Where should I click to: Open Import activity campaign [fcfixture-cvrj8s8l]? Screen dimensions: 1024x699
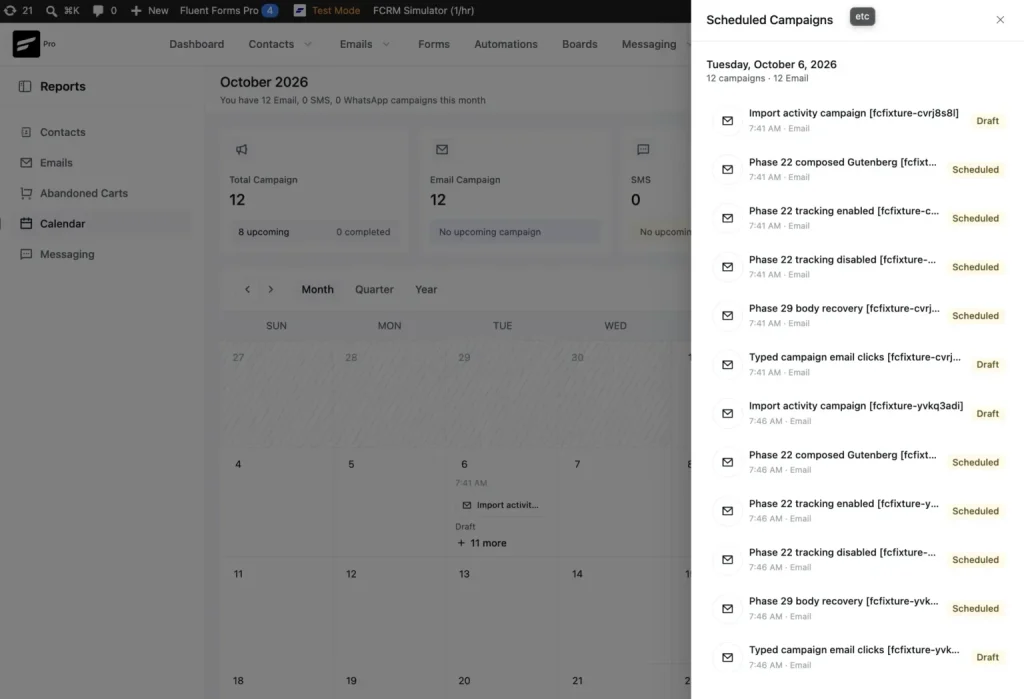pos(857,120)
